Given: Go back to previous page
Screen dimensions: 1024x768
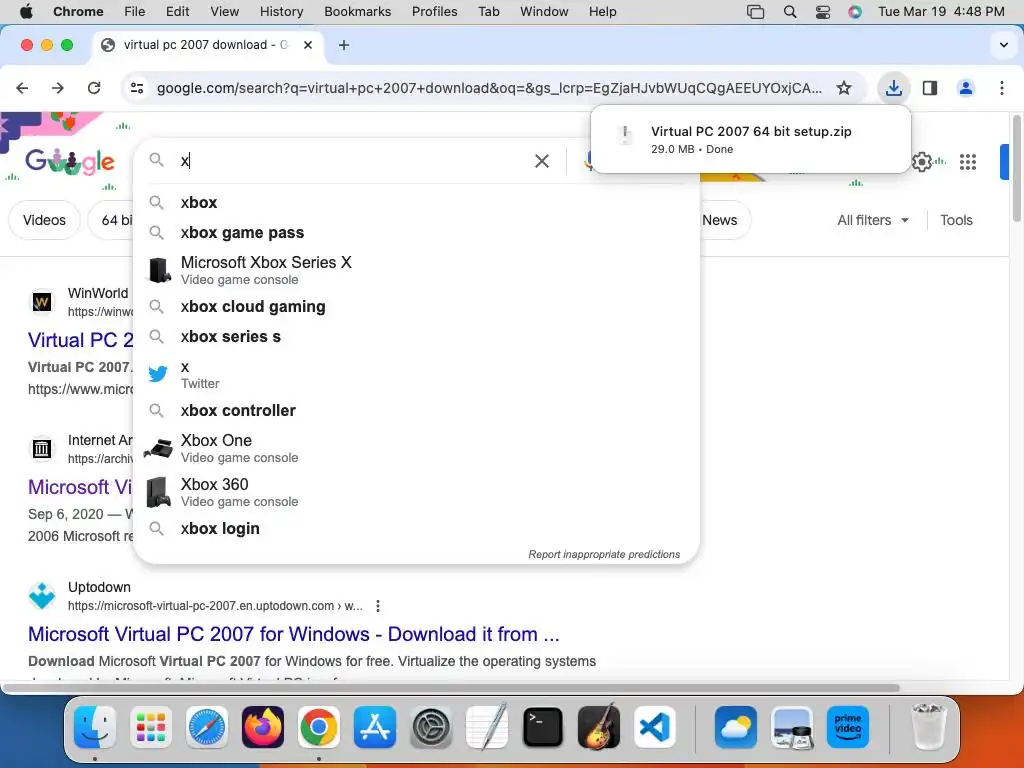Looking at the screenshot, I should point(22,88).
